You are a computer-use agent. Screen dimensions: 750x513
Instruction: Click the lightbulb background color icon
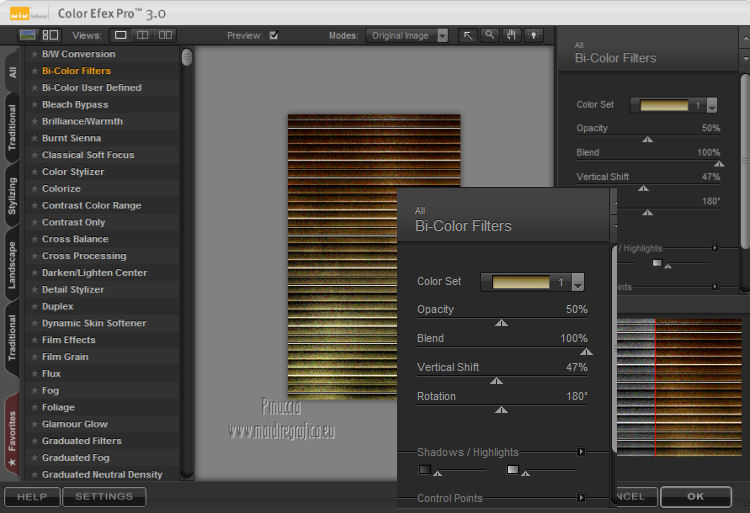(535, 35)
